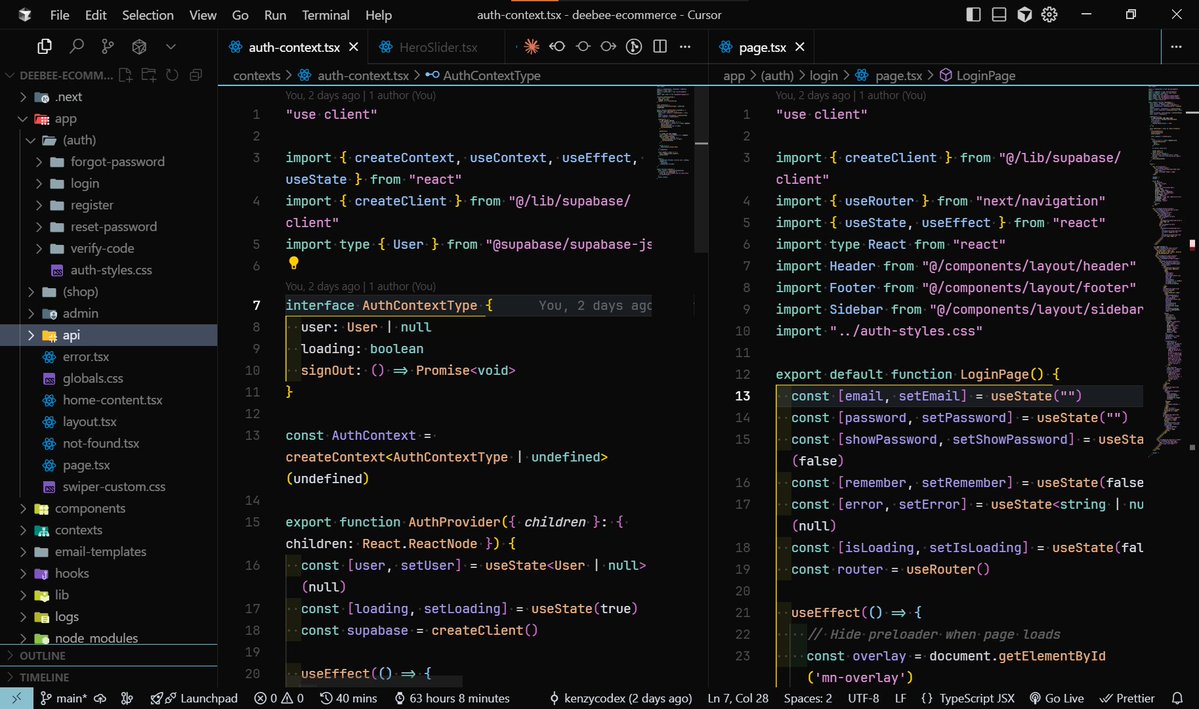Toggle primary sidebar layout button

click(973, 15)
